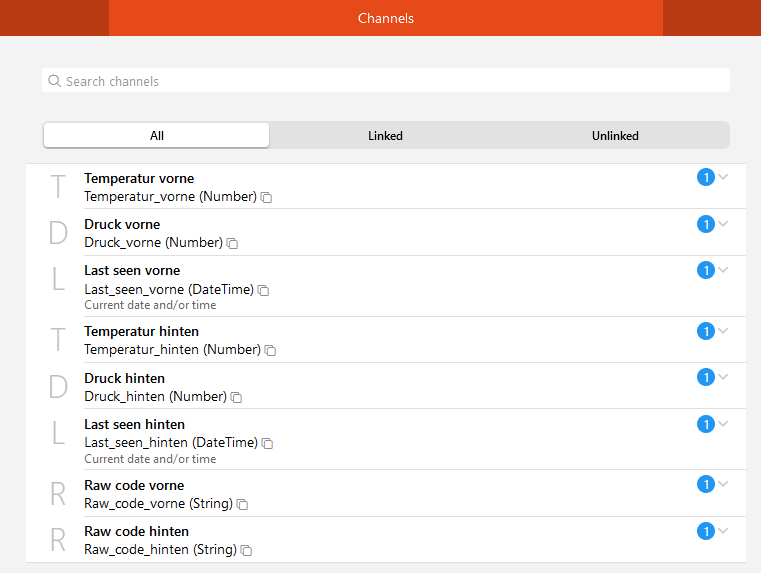
Task: Expand the Last seen vorne channel chevron
Action: tap(724, 269)
